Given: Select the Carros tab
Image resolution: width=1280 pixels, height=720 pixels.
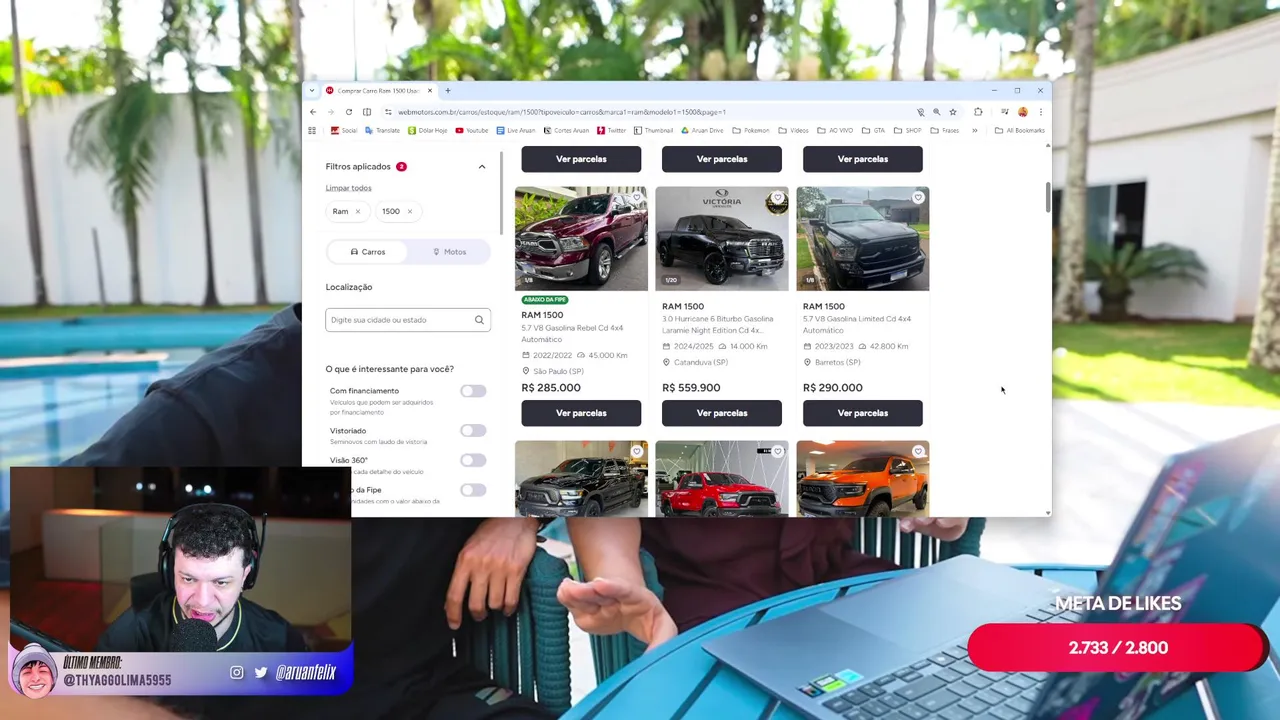Looking at the screenshot, I should pos(368,252).
